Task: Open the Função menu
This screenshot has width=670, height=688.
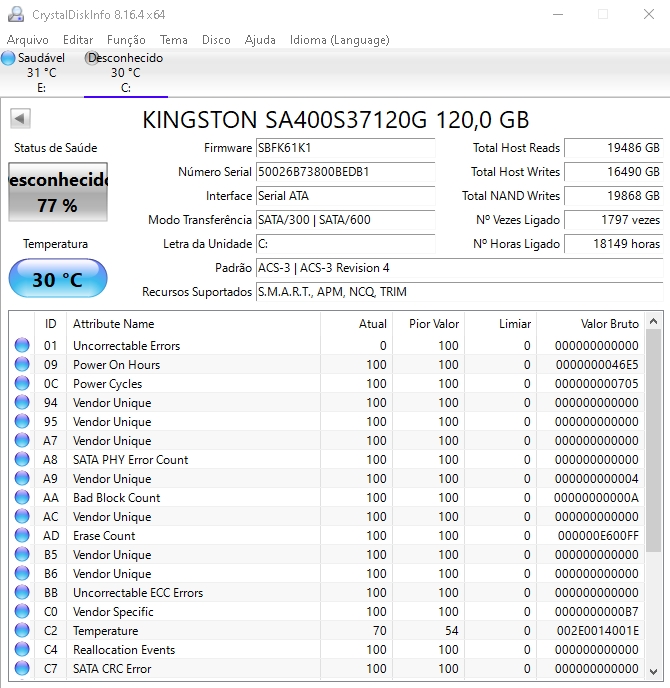Action: [126, 40]
